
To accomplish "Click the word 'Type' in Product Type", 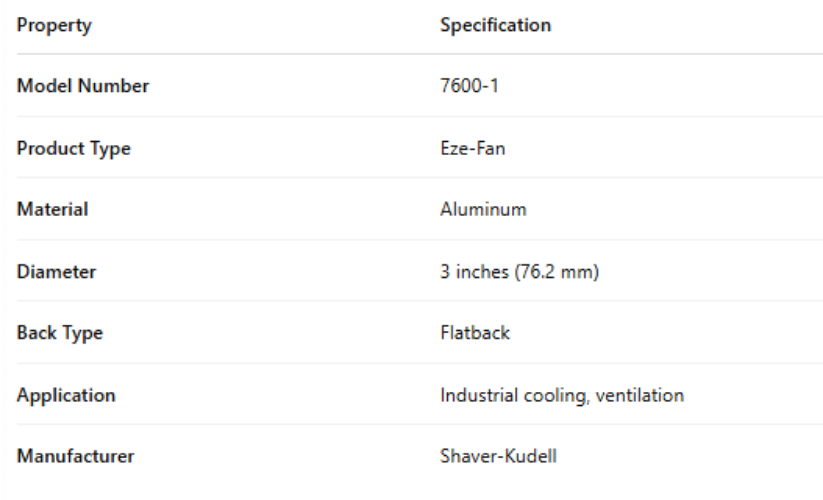I will 112,149.
